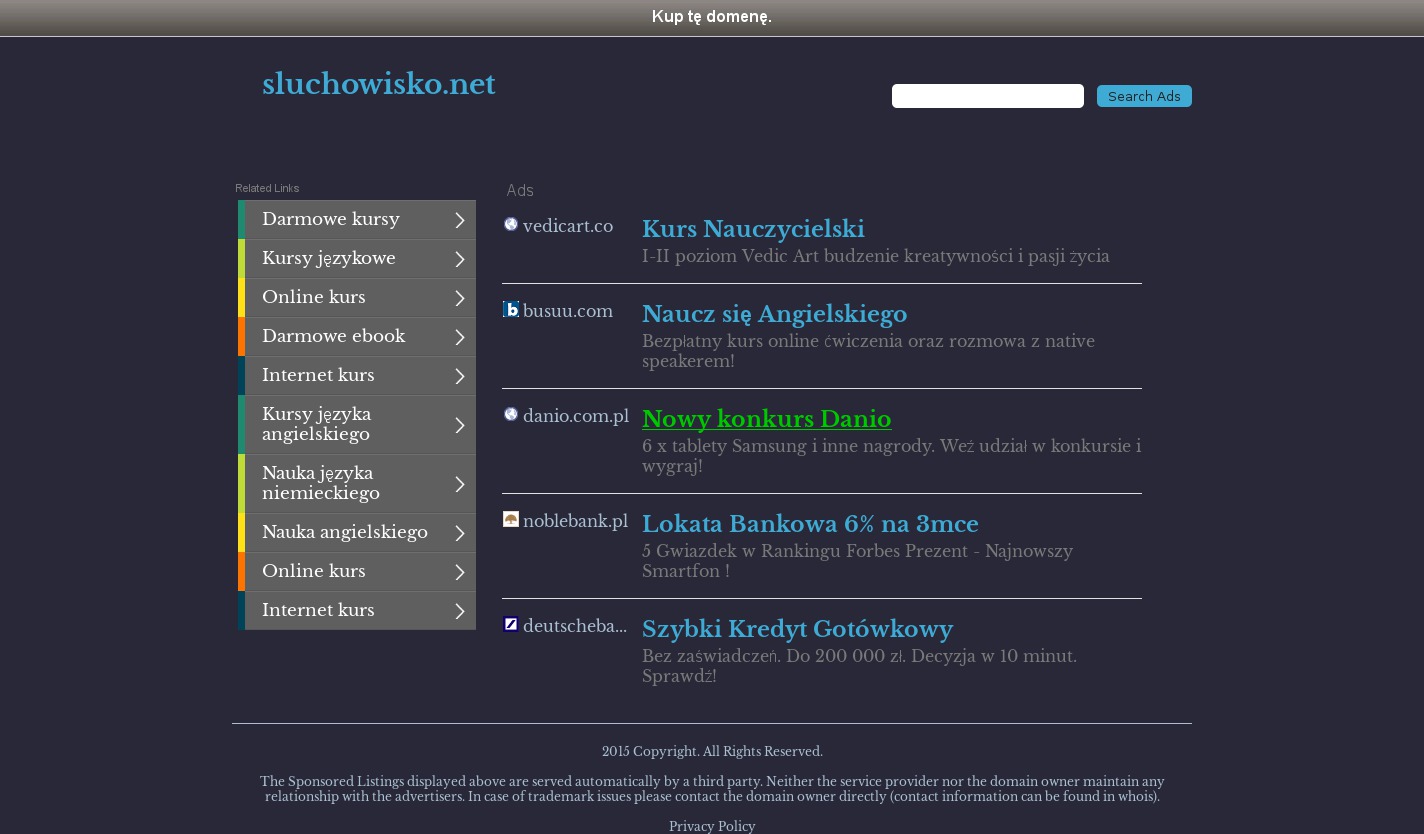
Task: Open the Kurs Nauczycielski ad
Action: (753, 230)
